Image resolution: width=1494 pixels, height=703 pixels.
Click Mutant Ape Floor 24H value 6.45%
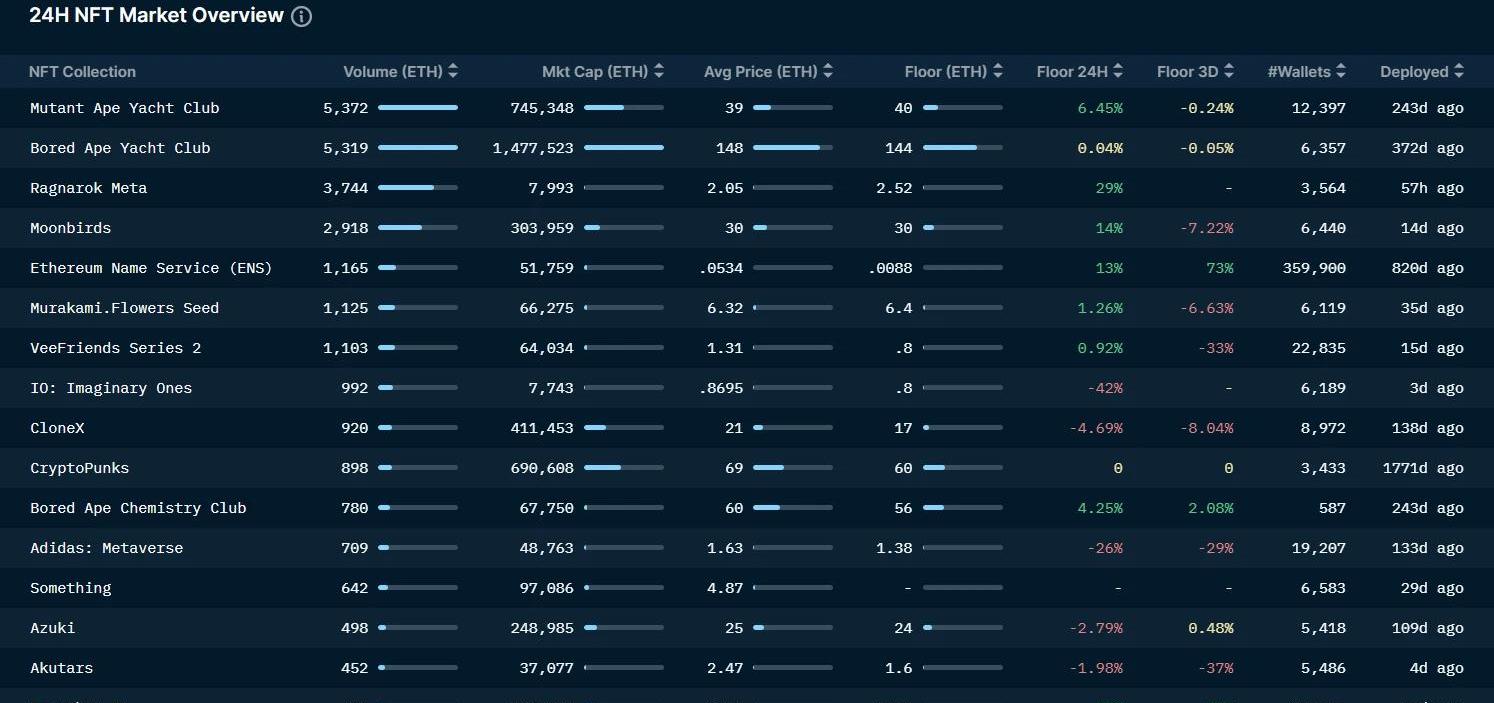1100,108
